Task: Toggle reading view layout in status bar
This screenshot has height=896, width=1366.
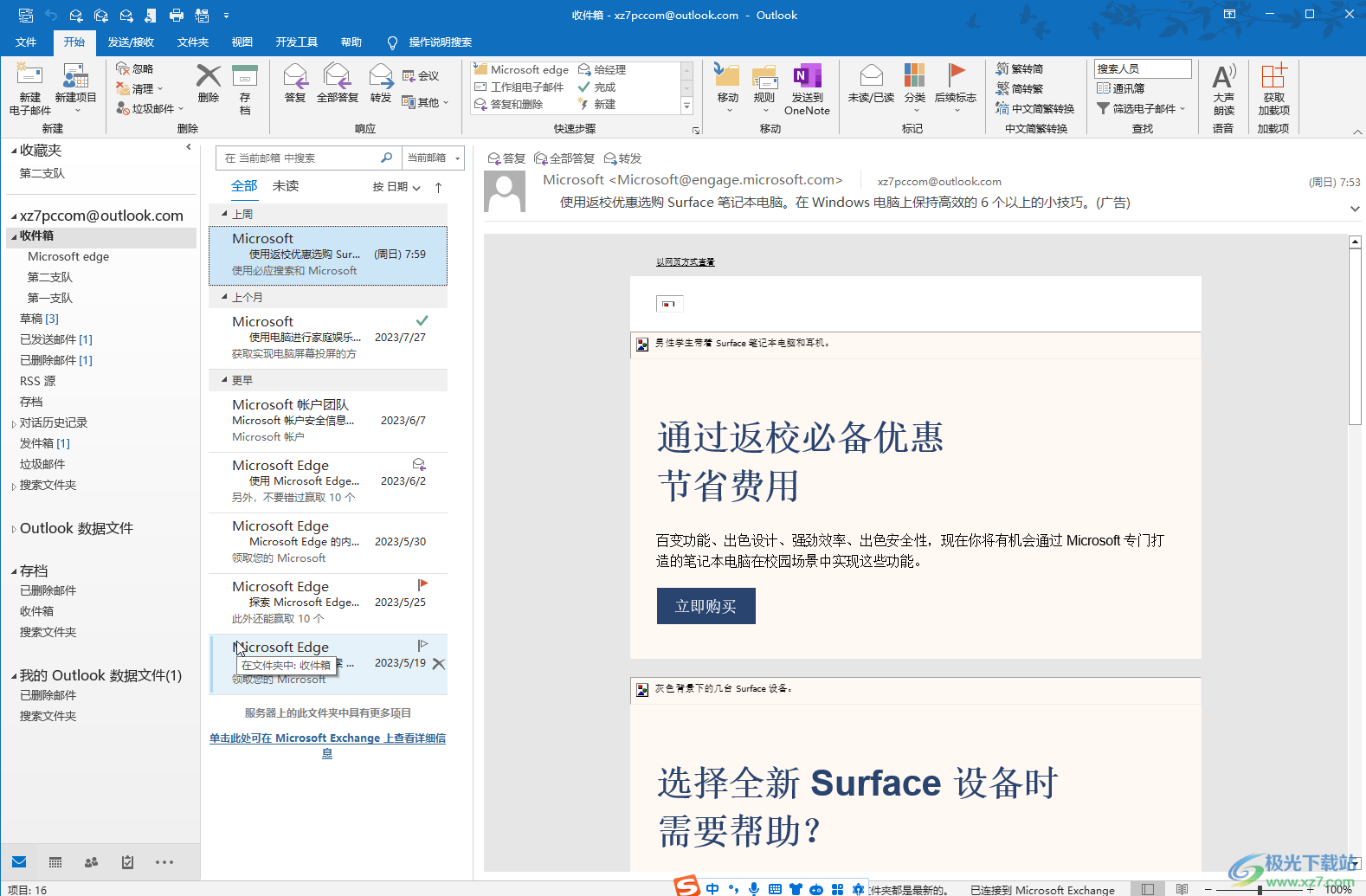Action: [x=1182, y=889]
